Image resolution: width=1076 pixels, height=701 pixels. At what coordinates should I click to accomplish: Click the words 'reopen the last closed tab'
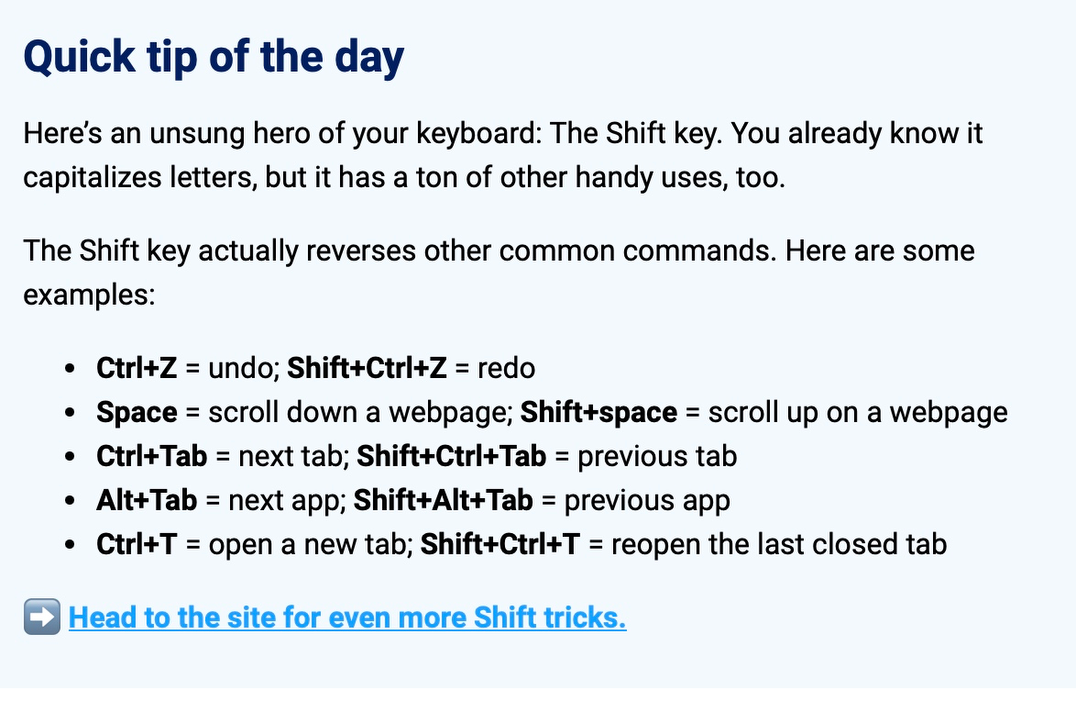[779, 545]
